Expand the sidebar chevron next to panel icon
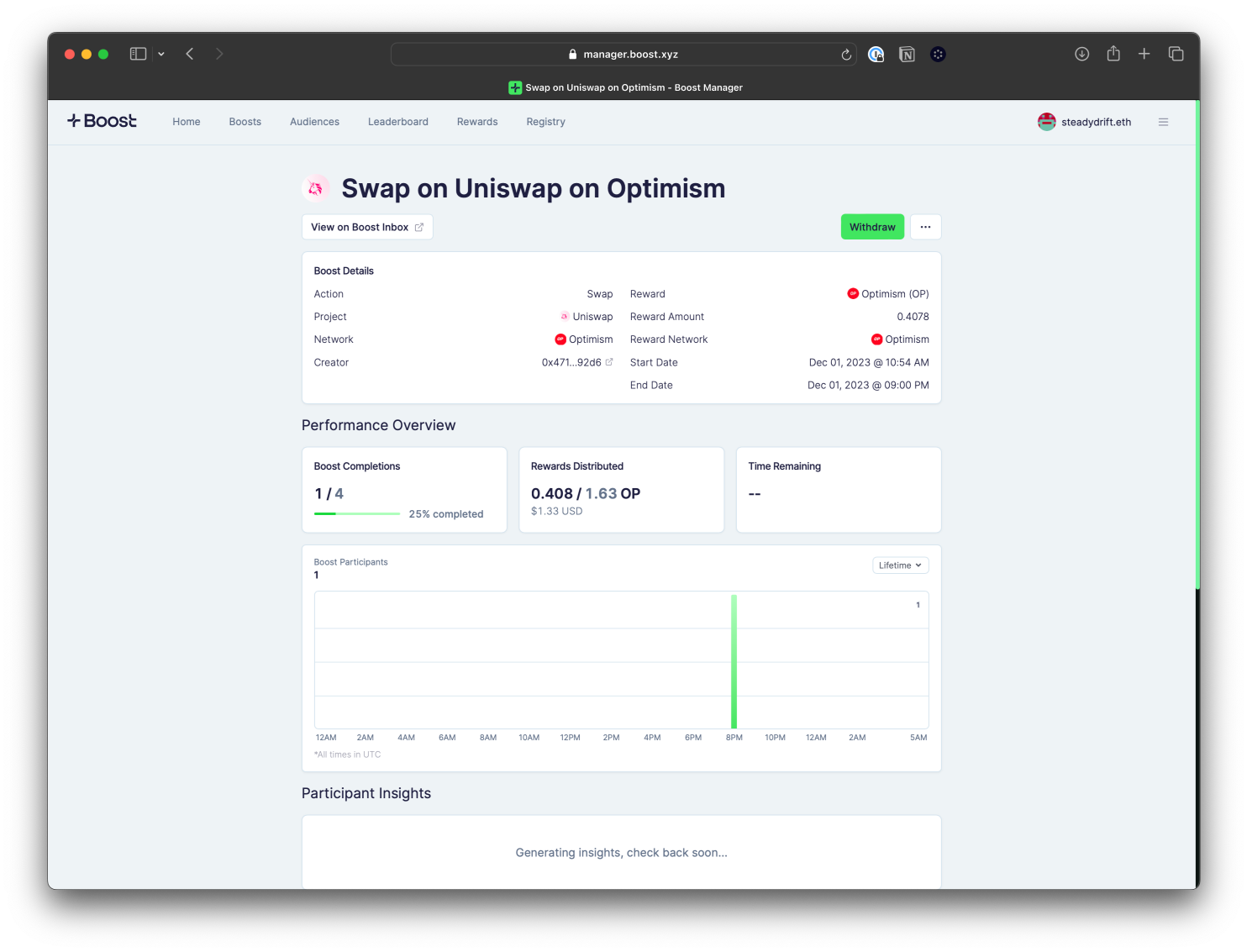This screenshot has height=952, width=1247. click(x=161, y=53)
